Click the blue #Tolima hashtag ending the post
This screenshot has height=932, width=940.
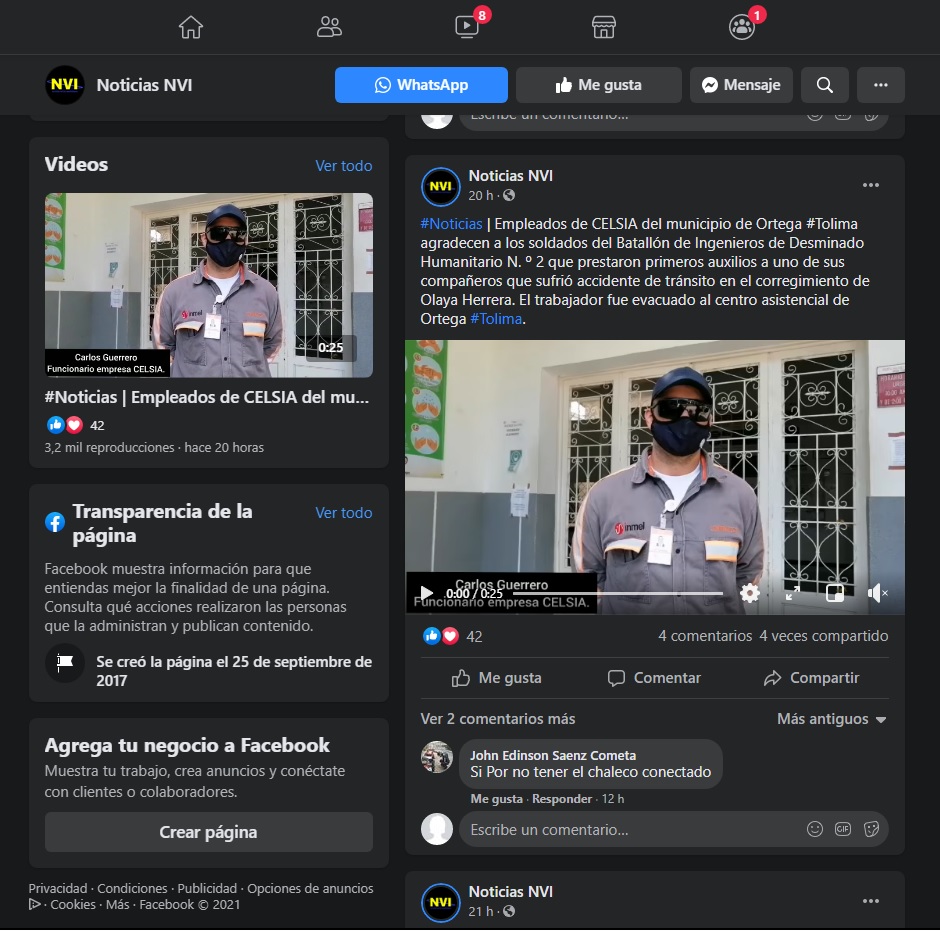coord(496,319)
